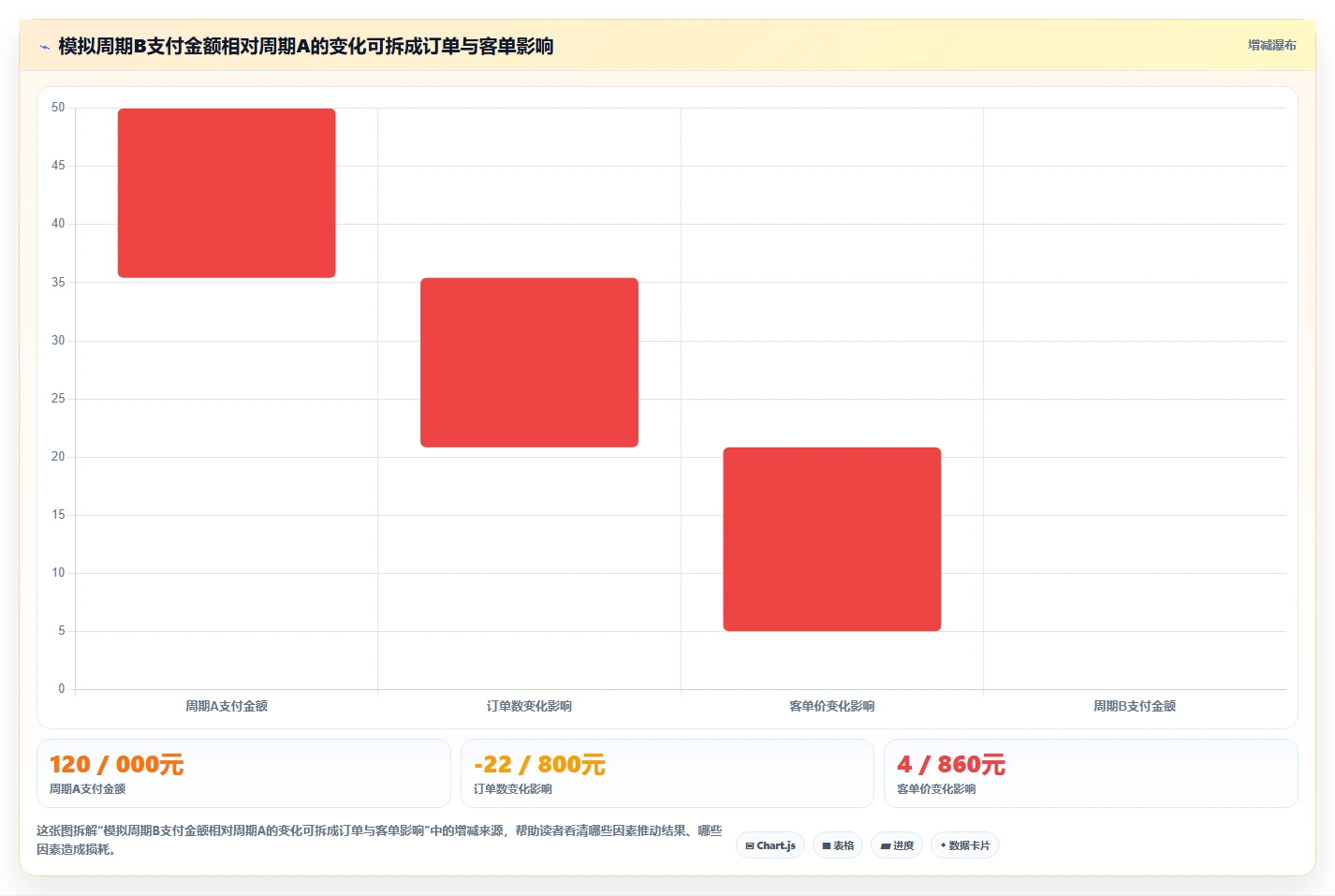Open the 4 / 860元 data card
The height and width of the screenshot is (896, 1335).
[1091, 773]
